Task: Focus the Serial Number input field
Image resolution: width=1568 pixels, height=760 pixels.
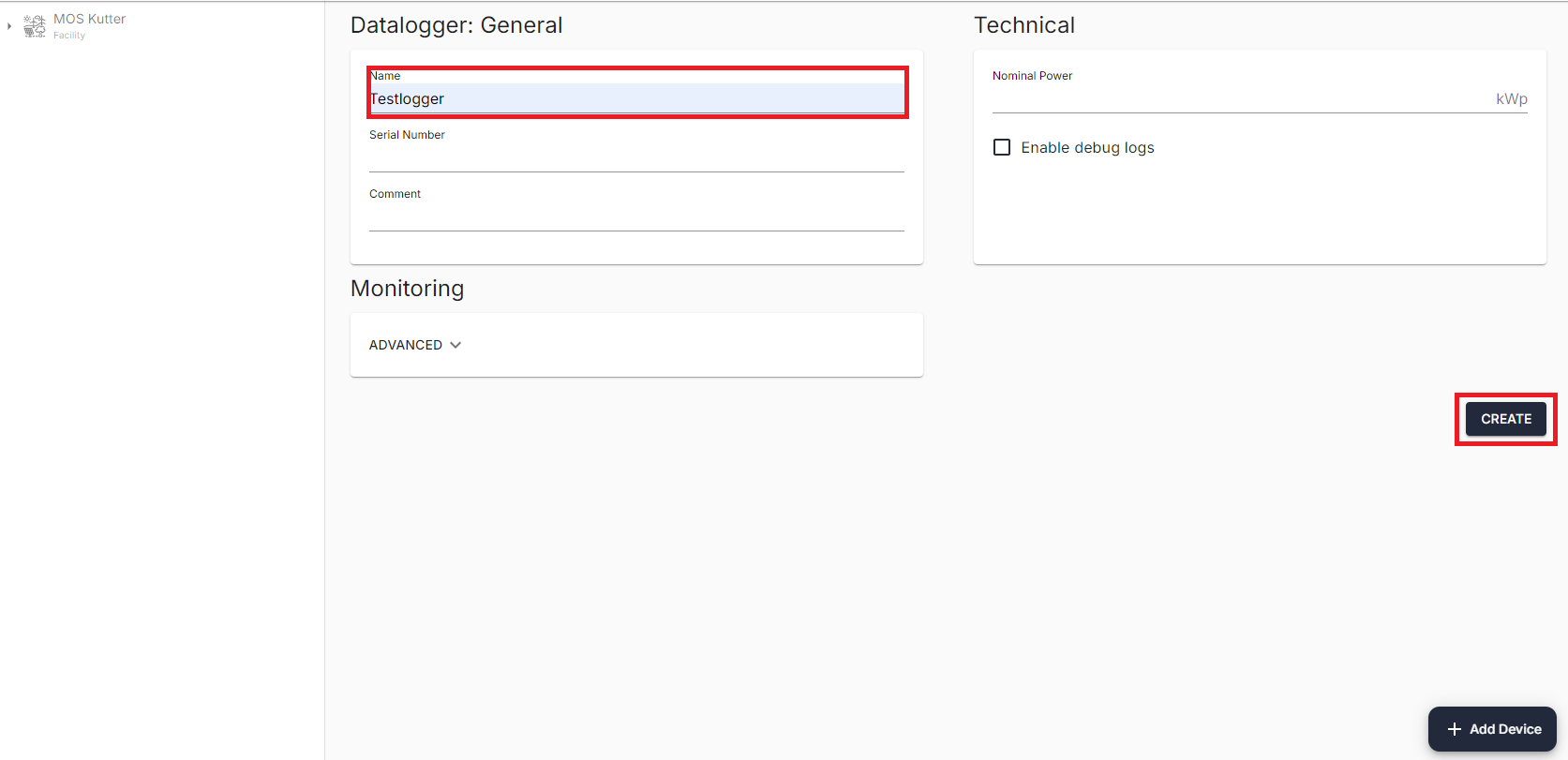Action: click(635, 158)
